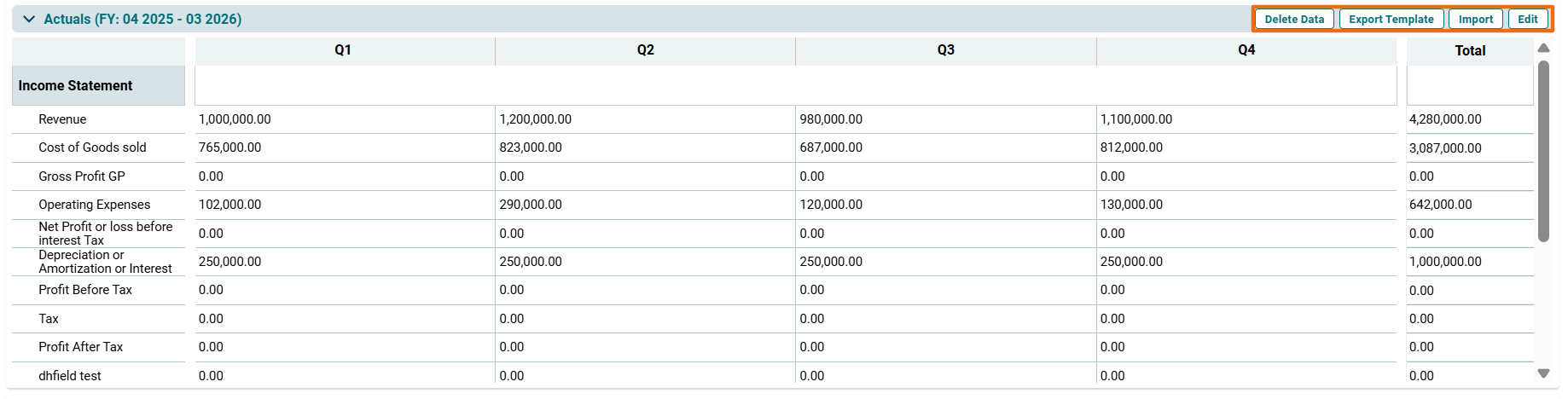Select the Profit Before Tax row label
Viewport: 1568px width, 399px height.
point(85,290)
